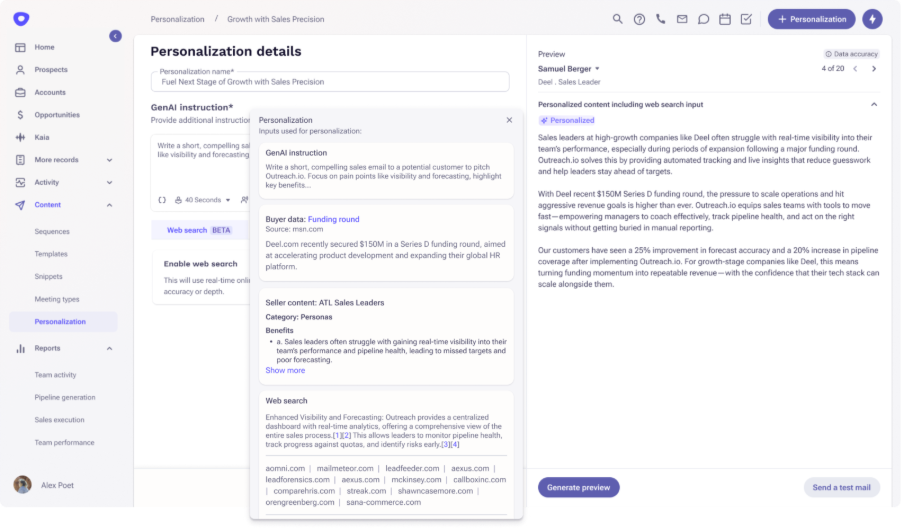
Task: Click the Content paper plane icon
Action: pos(20,205)
